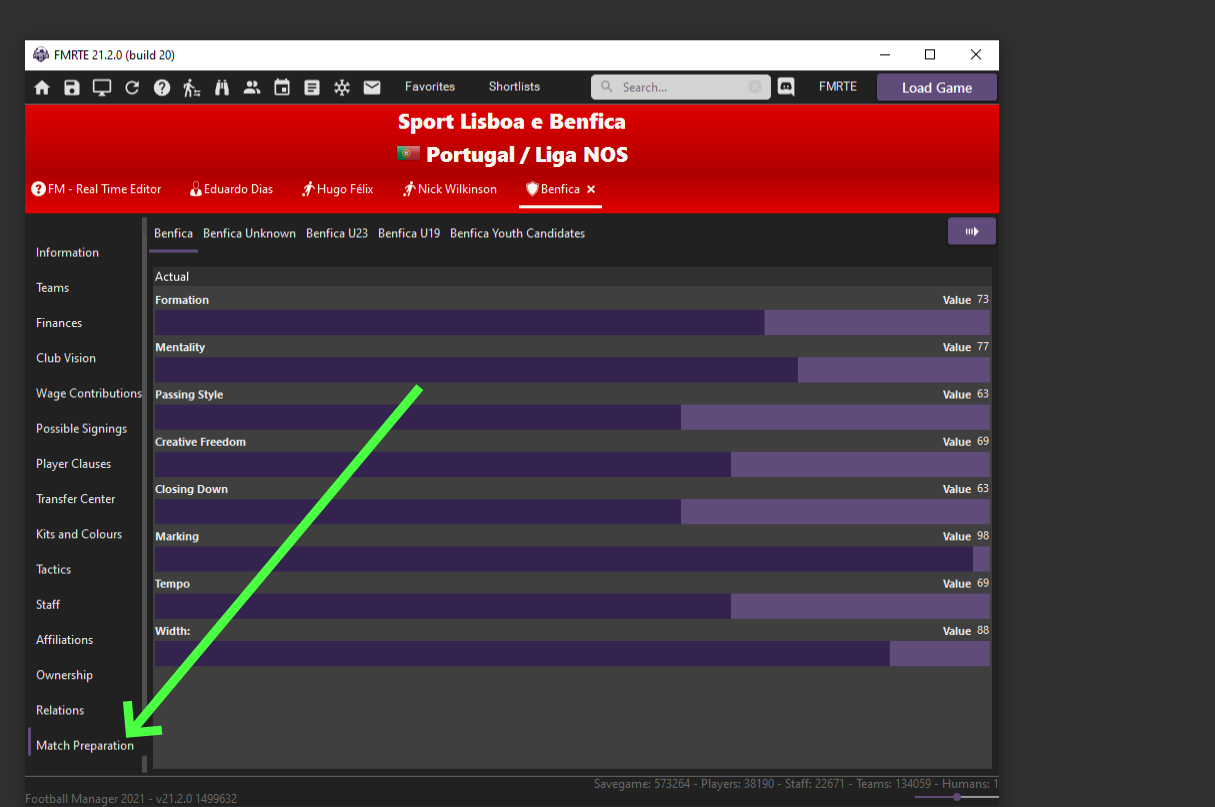Select Benfica Unknown sub-tab
1215x807 pixels.
[x=249, y=233]
